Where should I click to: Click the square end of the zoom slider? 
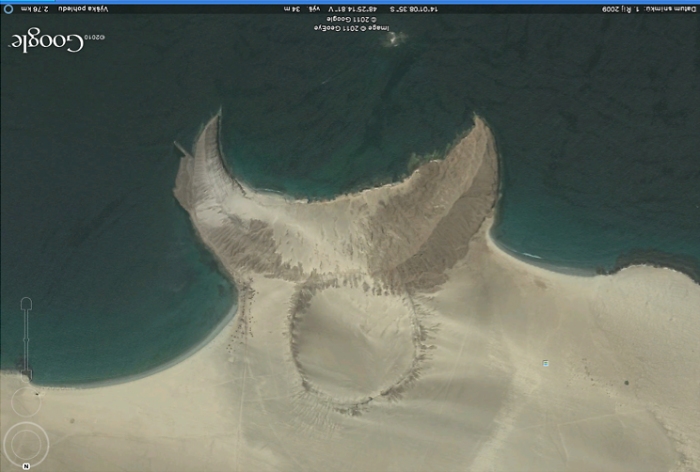point(27,374)
